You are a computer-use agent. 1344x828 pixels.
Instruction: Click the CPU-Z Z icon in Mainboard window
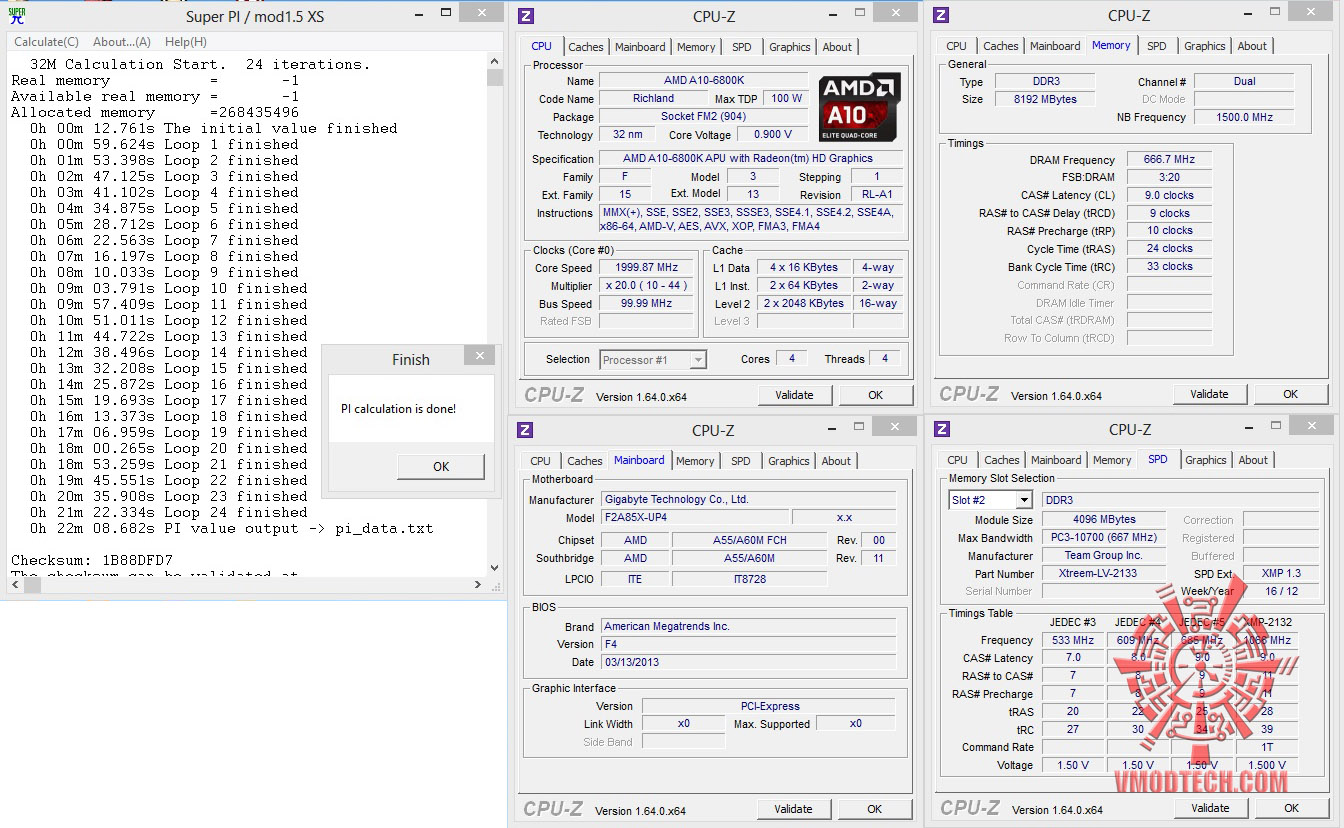[x=526, y=430]
